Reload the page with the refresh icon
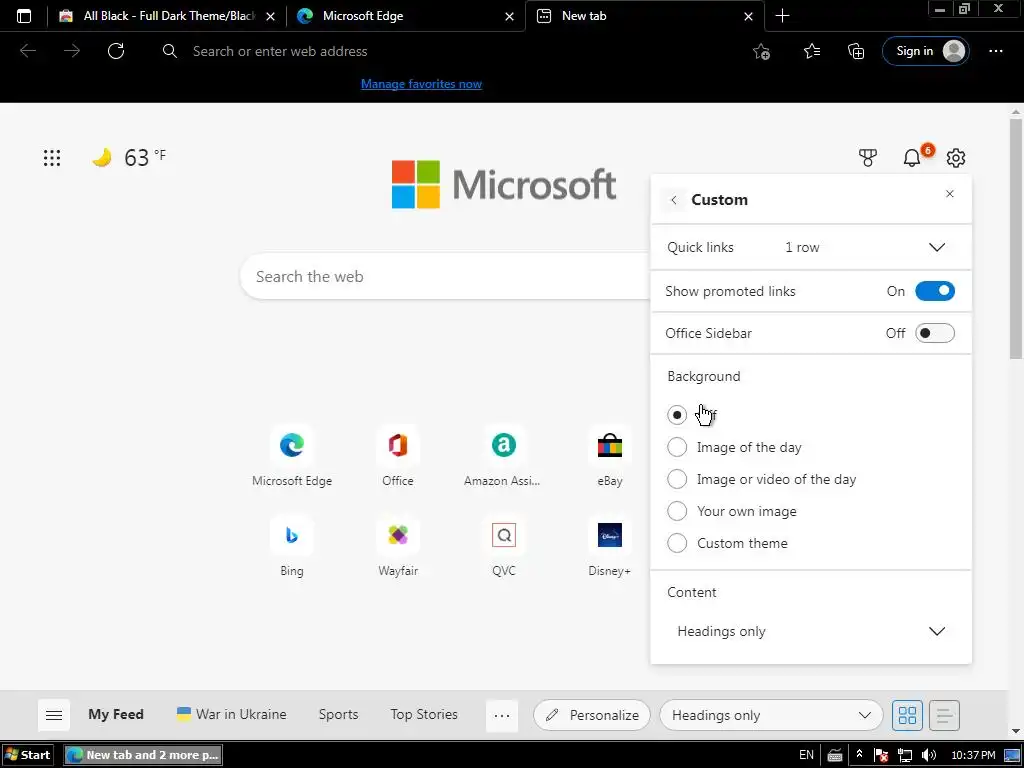Image resolution: width=1024 pixels, height=768 pixels. 116,51
